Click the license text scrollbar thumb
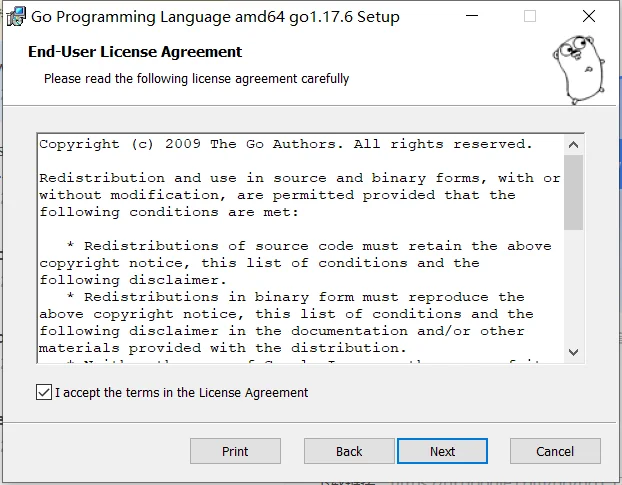The width and height of the screenshot is (622, 485). click(x=573, y=192)
